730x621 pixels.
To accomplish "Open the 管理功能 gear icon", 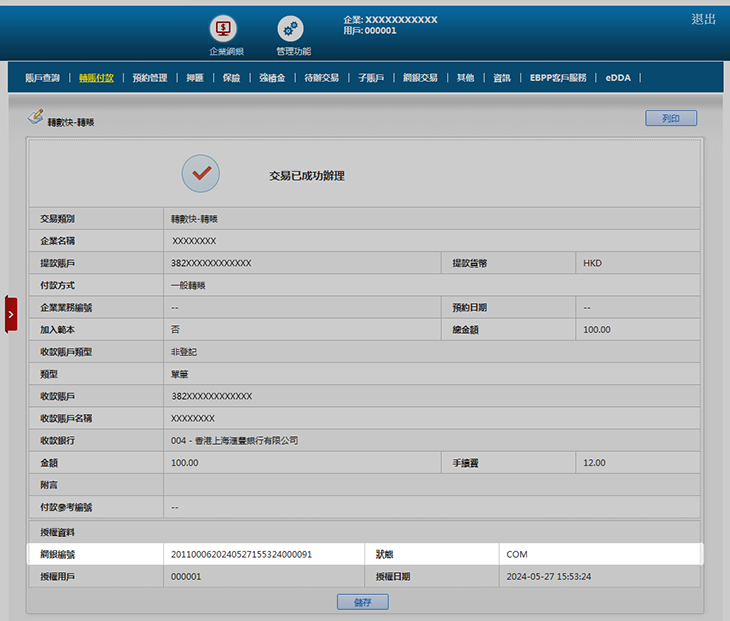I will point(291,30).
